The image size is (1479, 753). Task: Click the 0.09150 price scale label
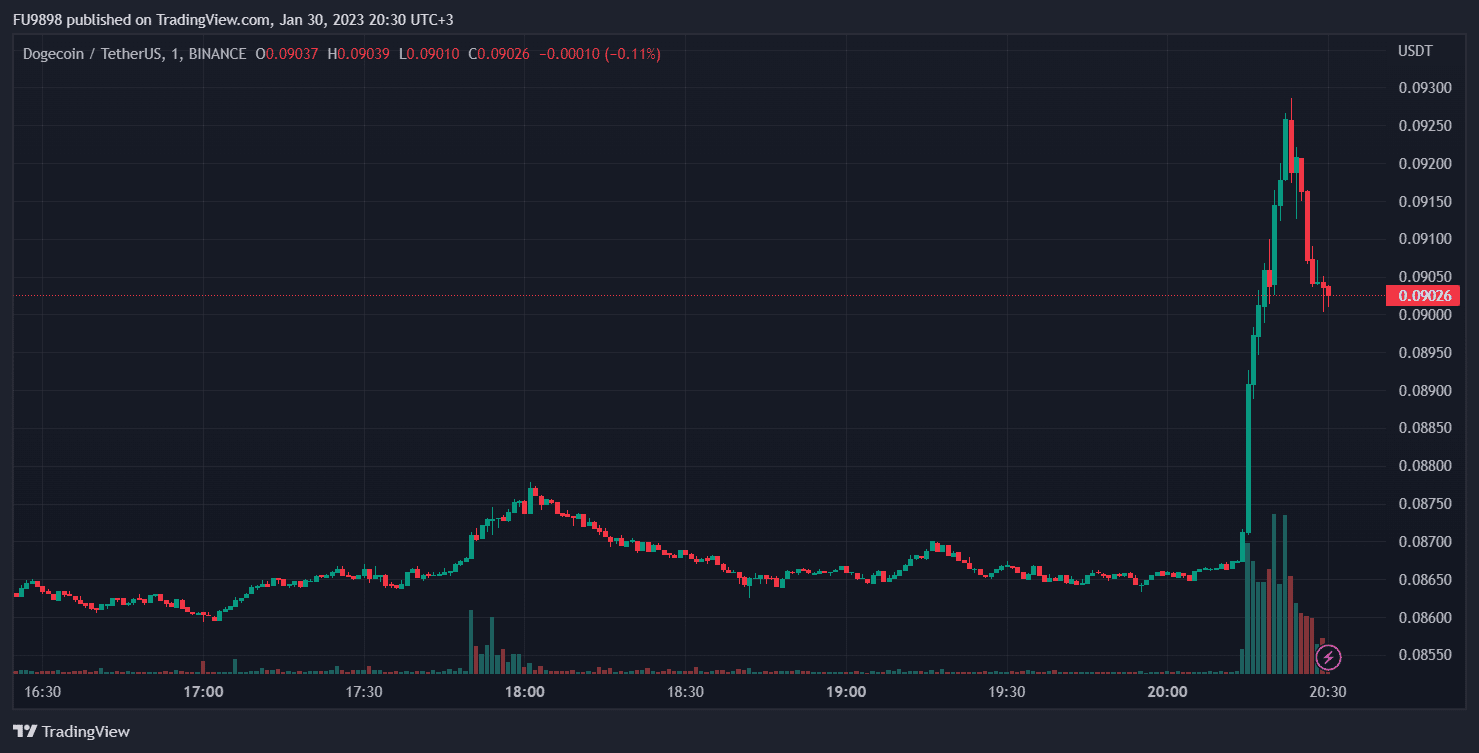tap(1424, 201)
